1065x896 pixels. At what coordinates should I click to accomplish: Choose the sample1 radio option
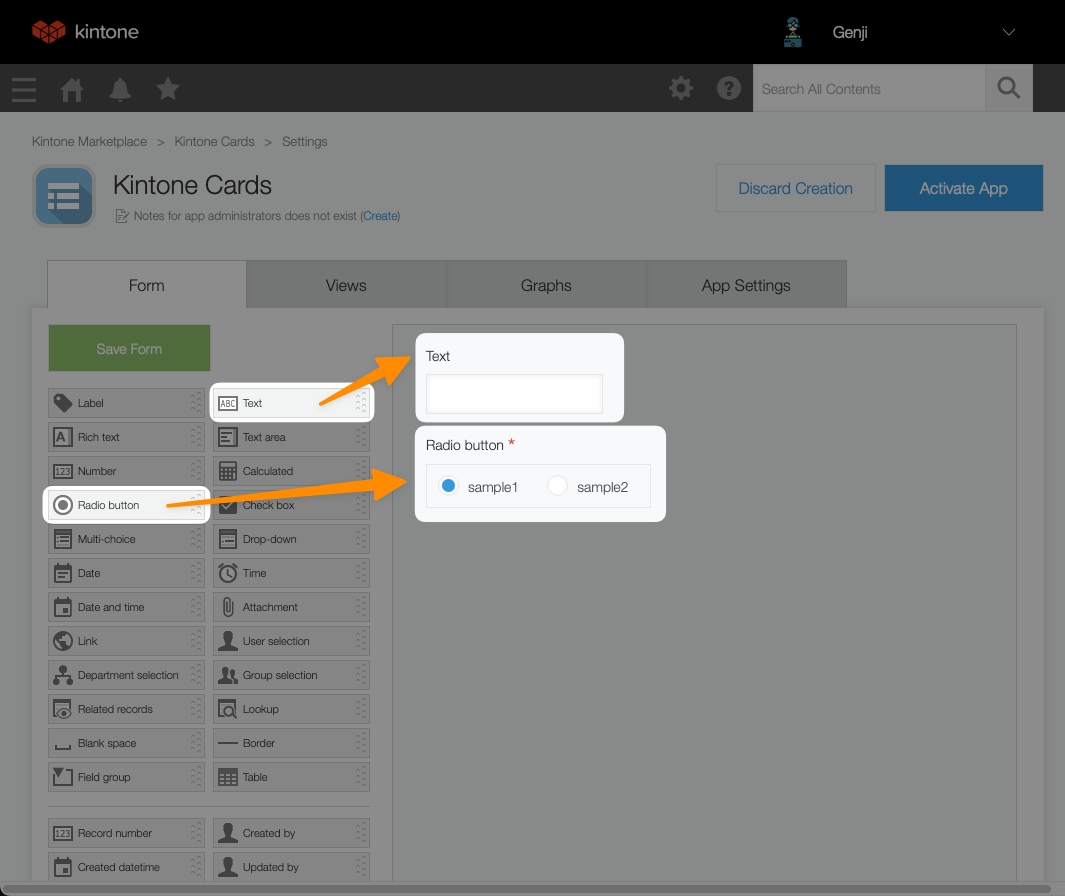coord(448,486)
